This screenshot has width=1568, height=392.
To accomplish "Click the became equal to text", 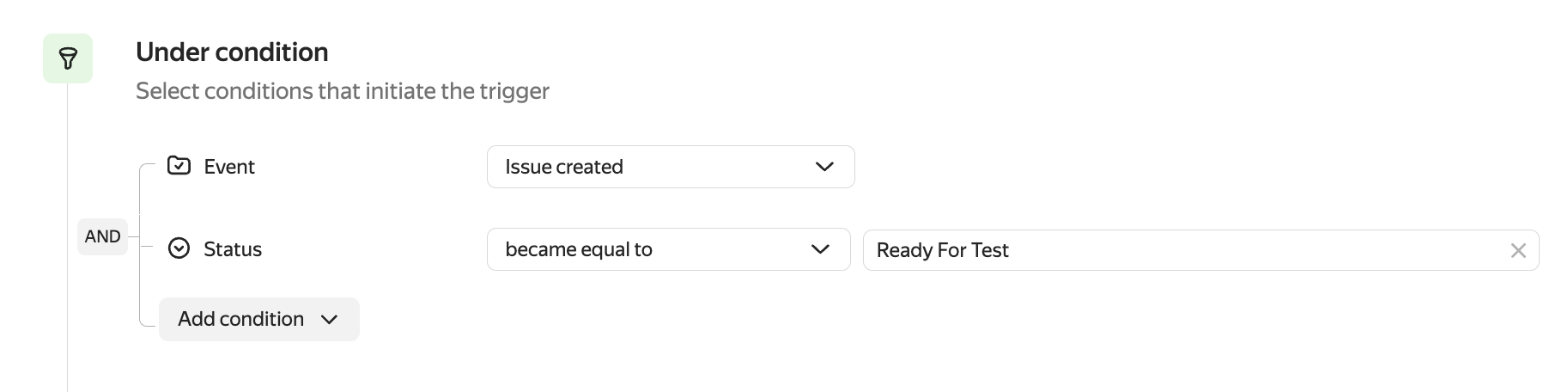I will click(579, 249).
